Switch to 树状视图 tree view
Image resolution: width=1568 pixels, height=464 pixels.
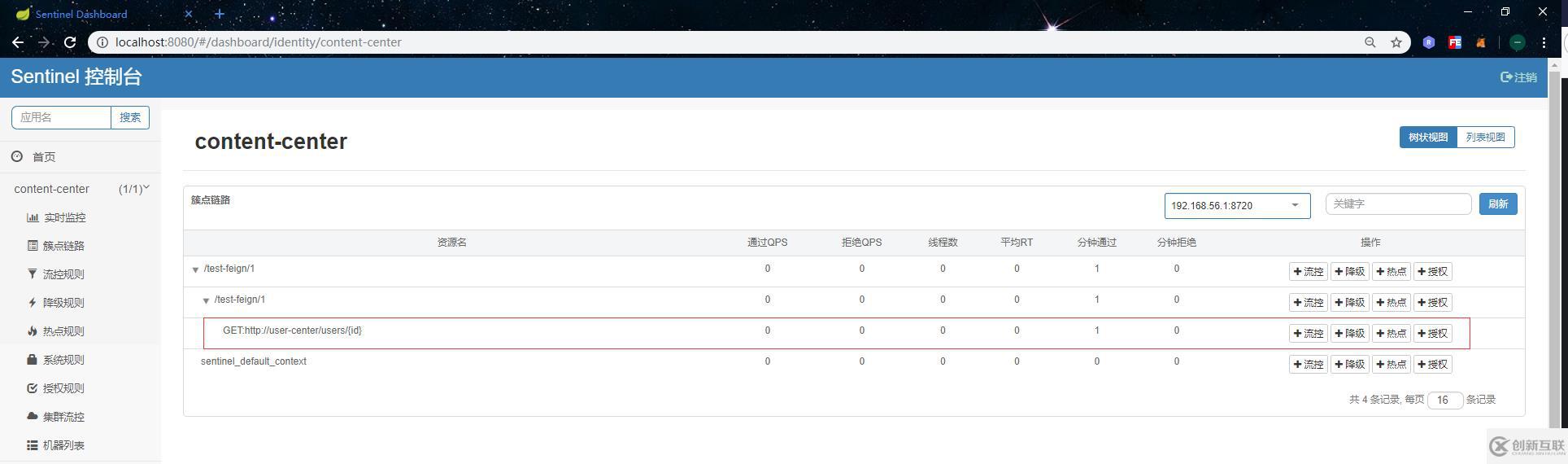[1428, 138]
